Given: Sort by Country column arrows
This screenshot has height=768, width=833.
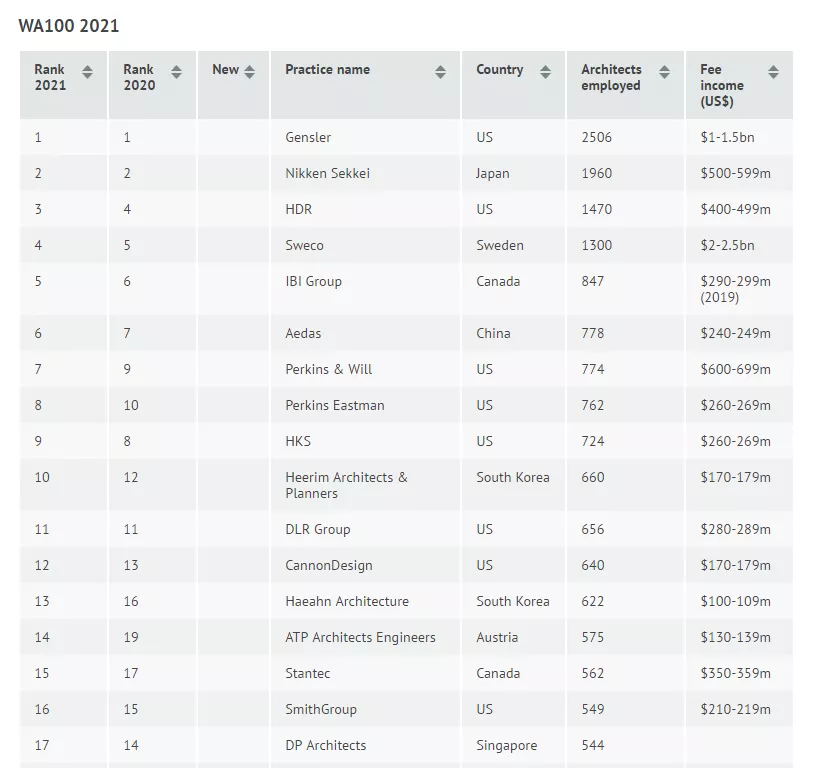Looking at the screenshot, I should [x=545, y=72].
